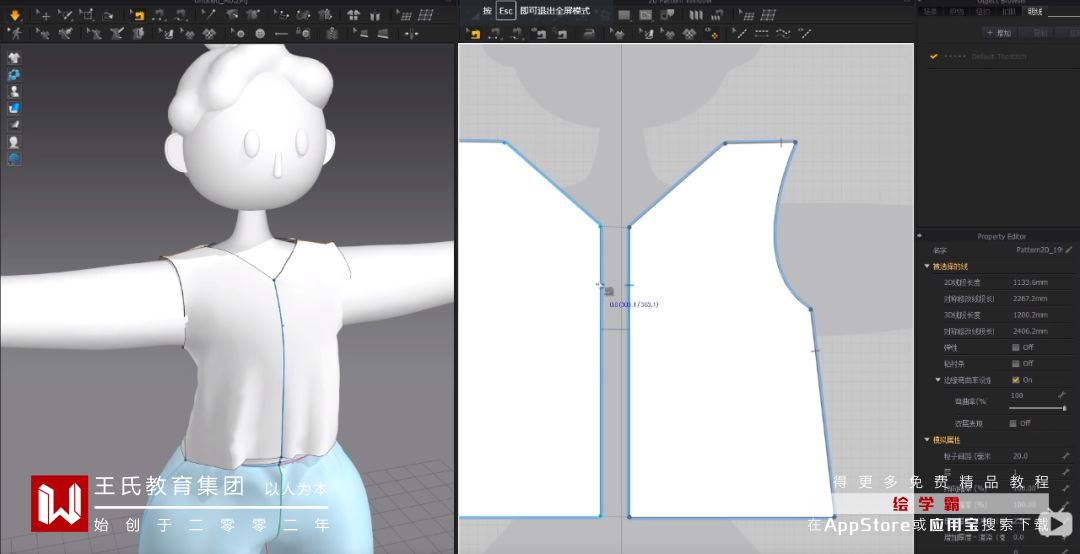Click the garment display icon in 3D left sidebar
The image size is (1080, 554).
pos(14,58)
